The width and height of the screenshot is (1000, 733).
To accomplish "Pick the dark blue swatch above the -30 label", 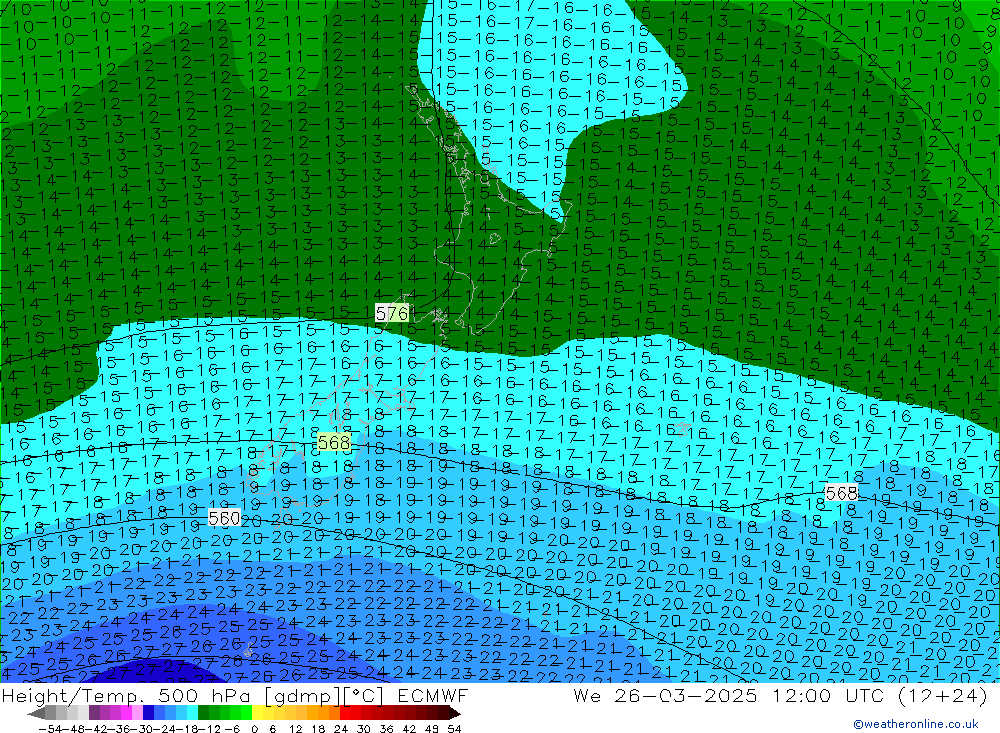I will point(148,713).
